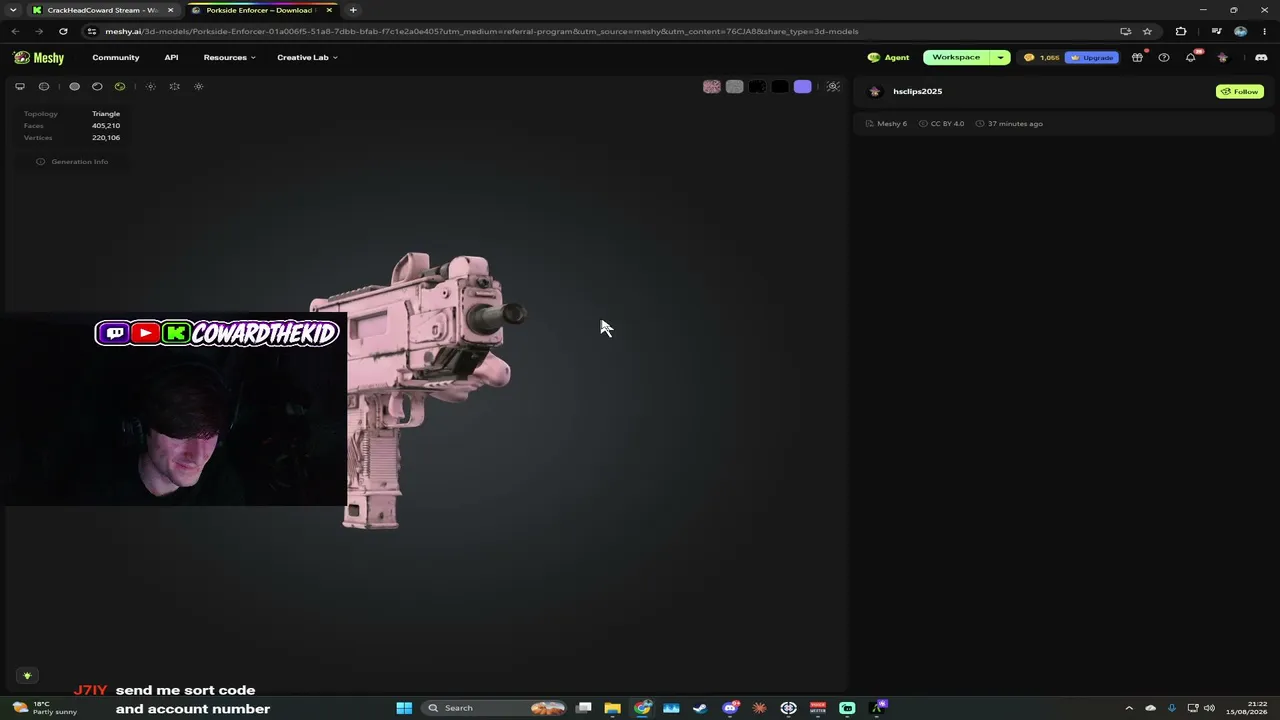Open the volume control in system tray
The width and height of the screenshot is (1280, 720).
coord(1209,708)
